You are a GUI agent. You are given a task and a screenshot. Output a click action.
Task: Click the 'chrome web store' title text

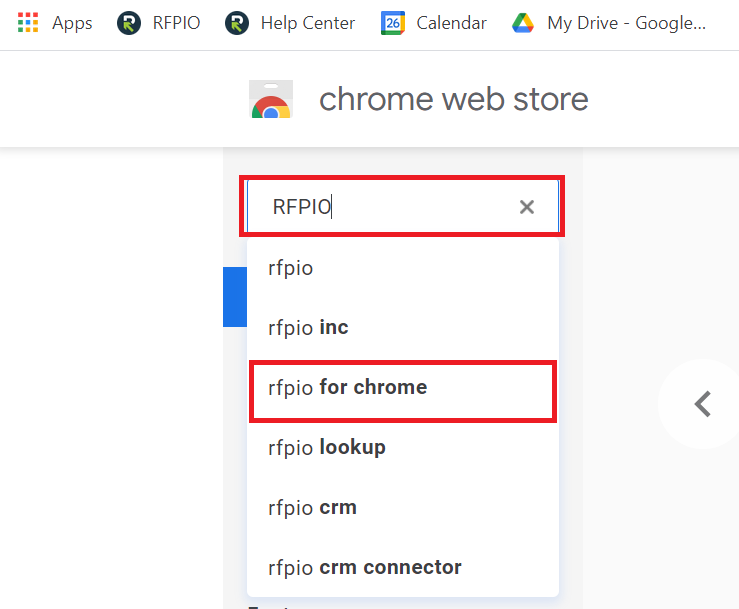pos(454,99)
